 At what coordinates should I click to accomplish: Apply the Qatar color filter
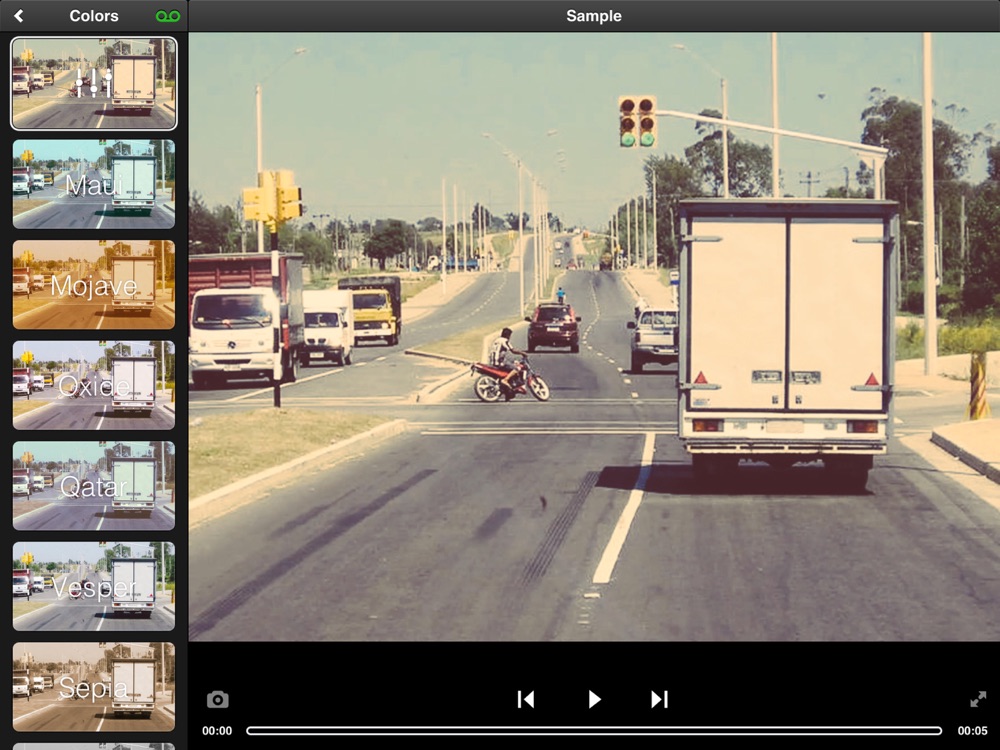pos(94,487)
